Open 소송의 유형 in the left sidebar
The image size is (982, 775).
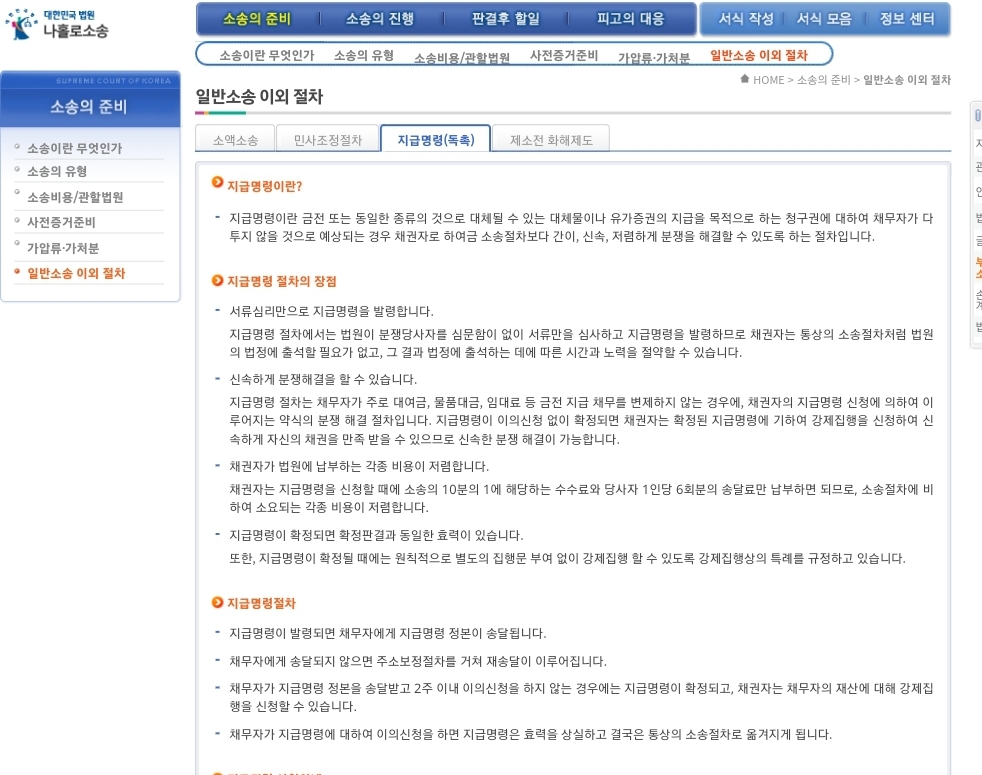[x=57, y=171]
